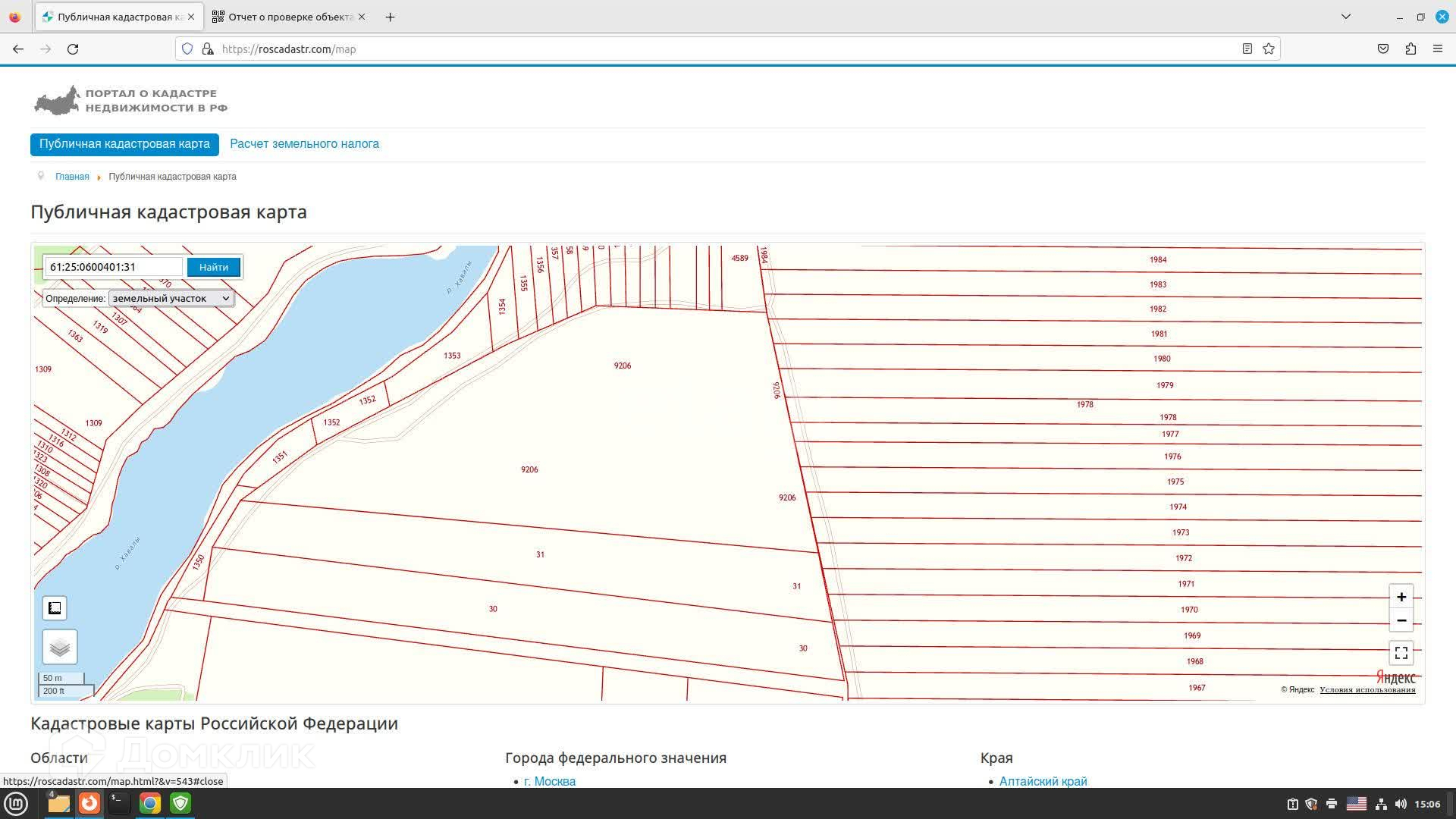Image resolution: width=1456 pixels, height=819 pixels.
Task: Open the 'Алтайский край' link
Action: coord(1043,781)
